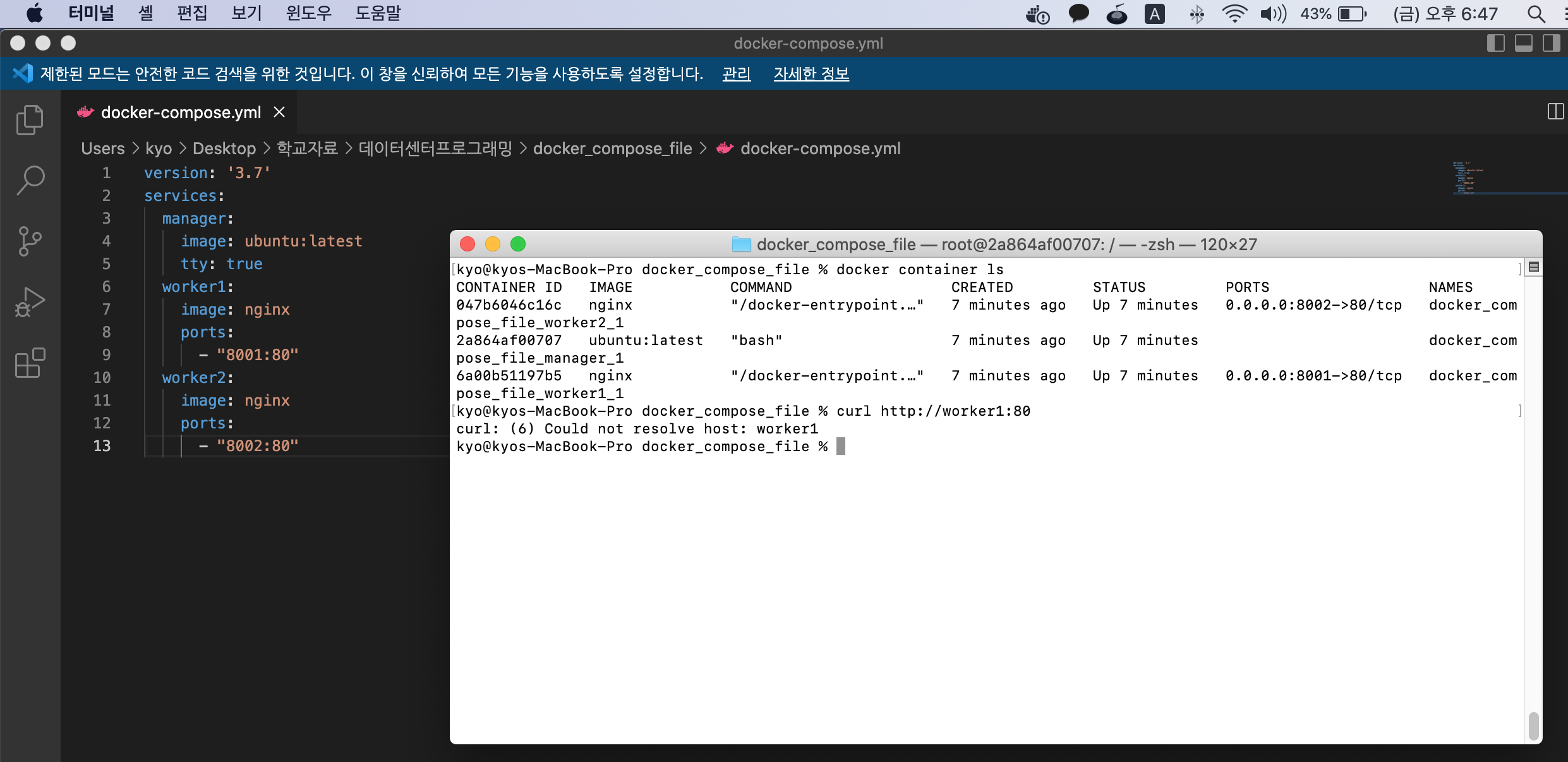Toggle the primary sidebar layout

pos(1495,43)
